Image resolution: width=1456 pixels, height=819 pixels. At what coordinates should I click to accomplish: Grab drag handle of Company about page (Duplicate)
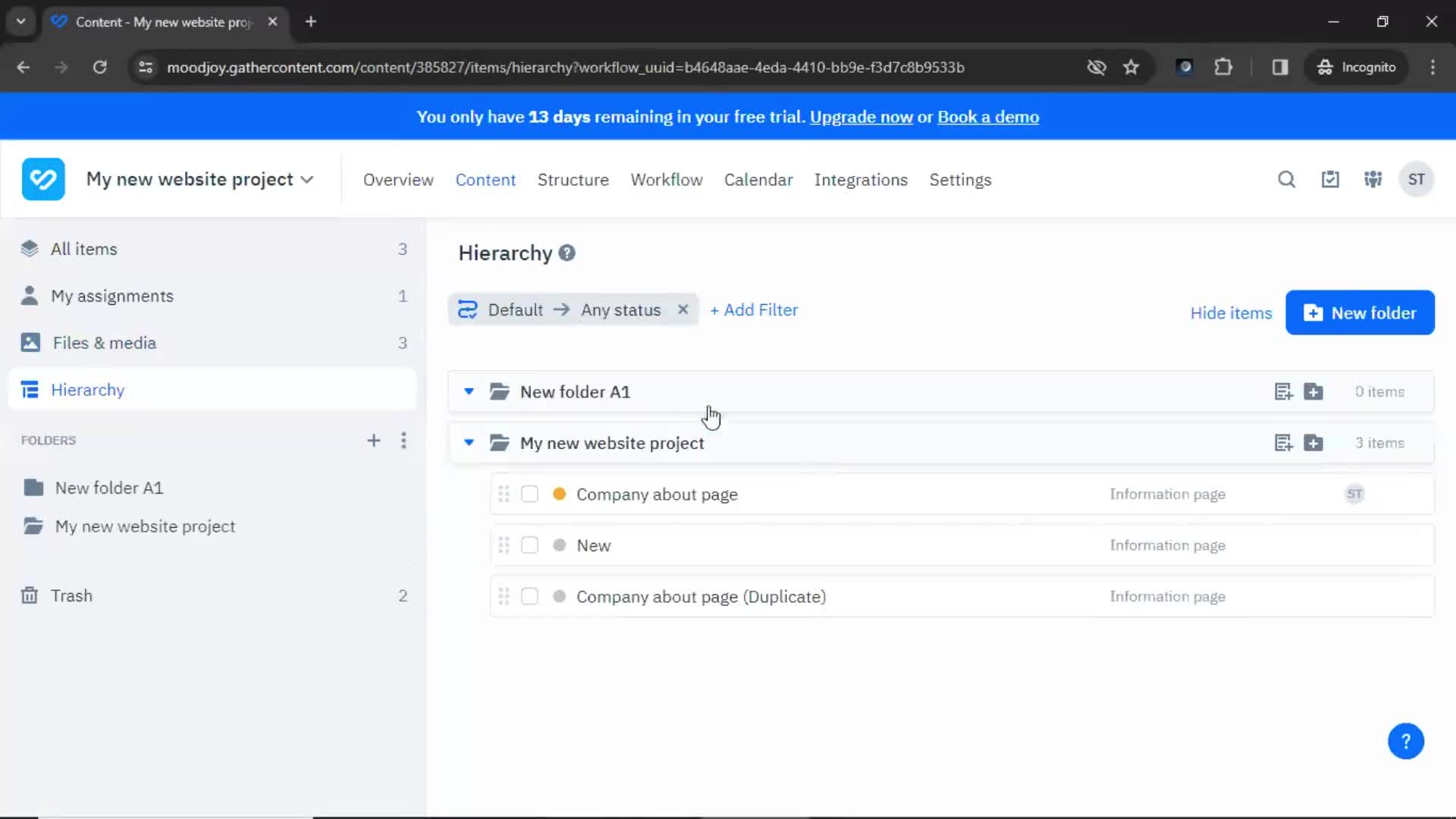click(504, 597)
